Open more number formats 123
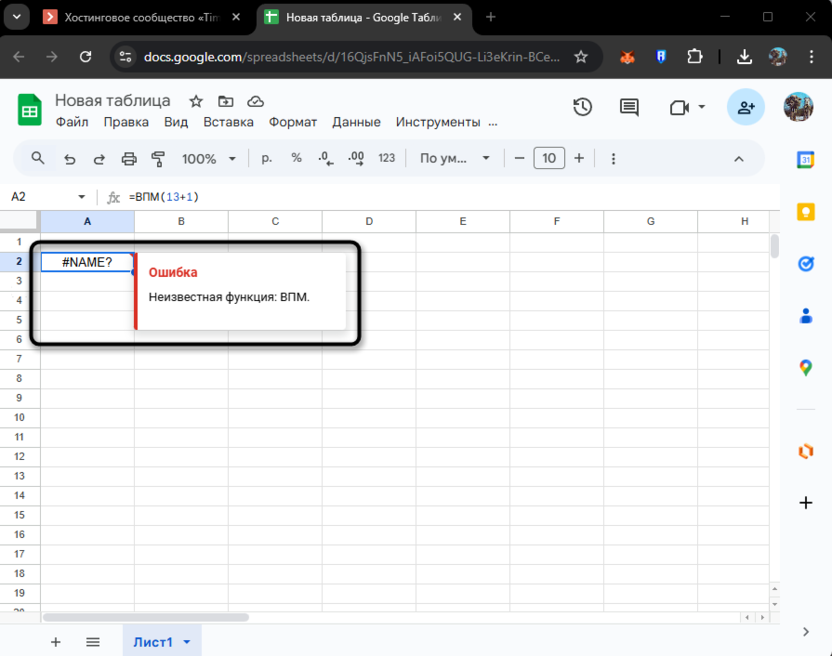Image resolution: width=832 pixels, height=656 pixels. pyautogui.click(x=386, y=158)
